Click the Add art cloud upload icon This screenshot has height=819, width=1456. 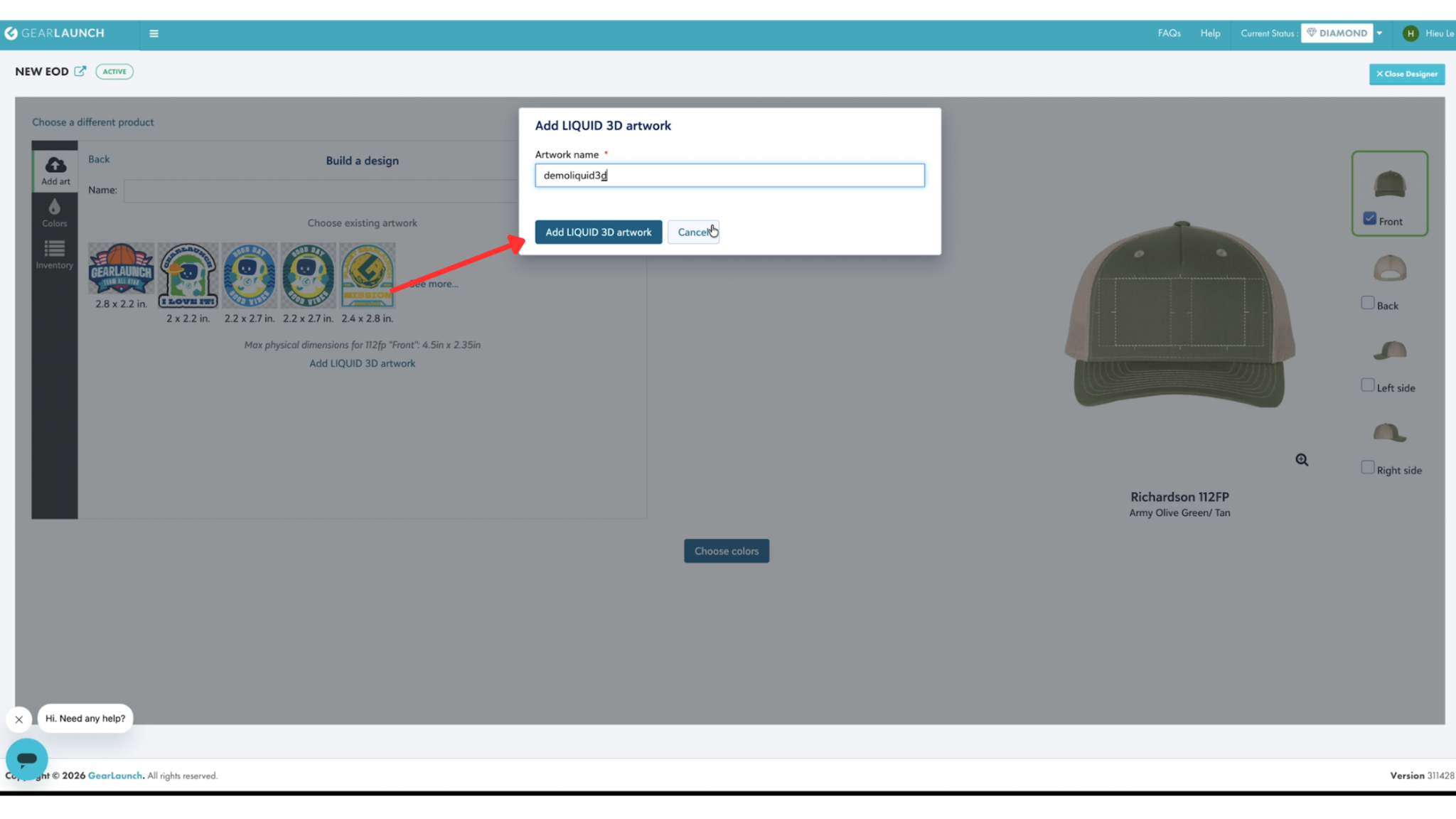click(55, 166)
